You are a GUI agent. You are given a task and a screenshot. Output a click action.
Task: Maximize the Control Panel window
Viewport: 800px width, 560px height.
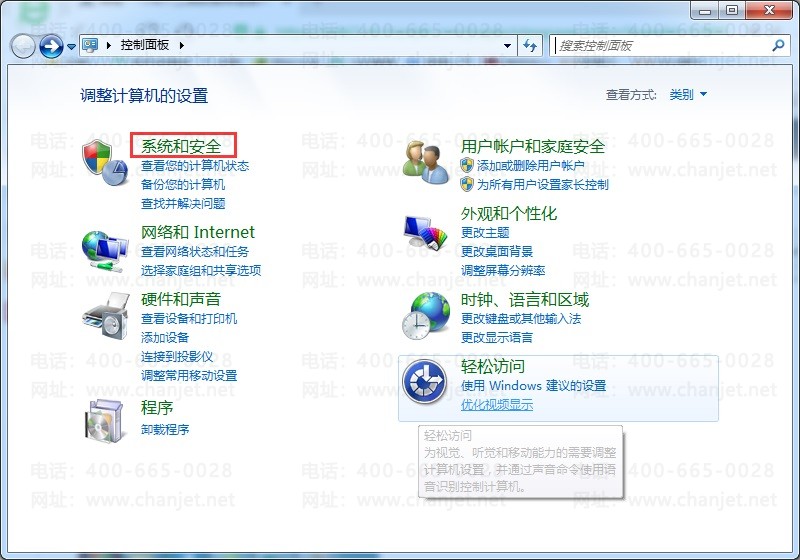pyautogui.click(x=732, y=10)
